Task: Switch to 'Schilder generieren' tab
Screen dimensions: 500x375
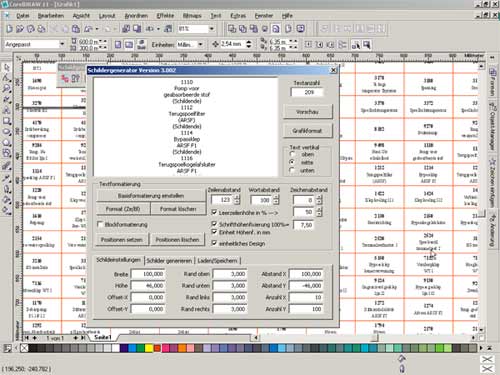Action: (x=169, y=261)
